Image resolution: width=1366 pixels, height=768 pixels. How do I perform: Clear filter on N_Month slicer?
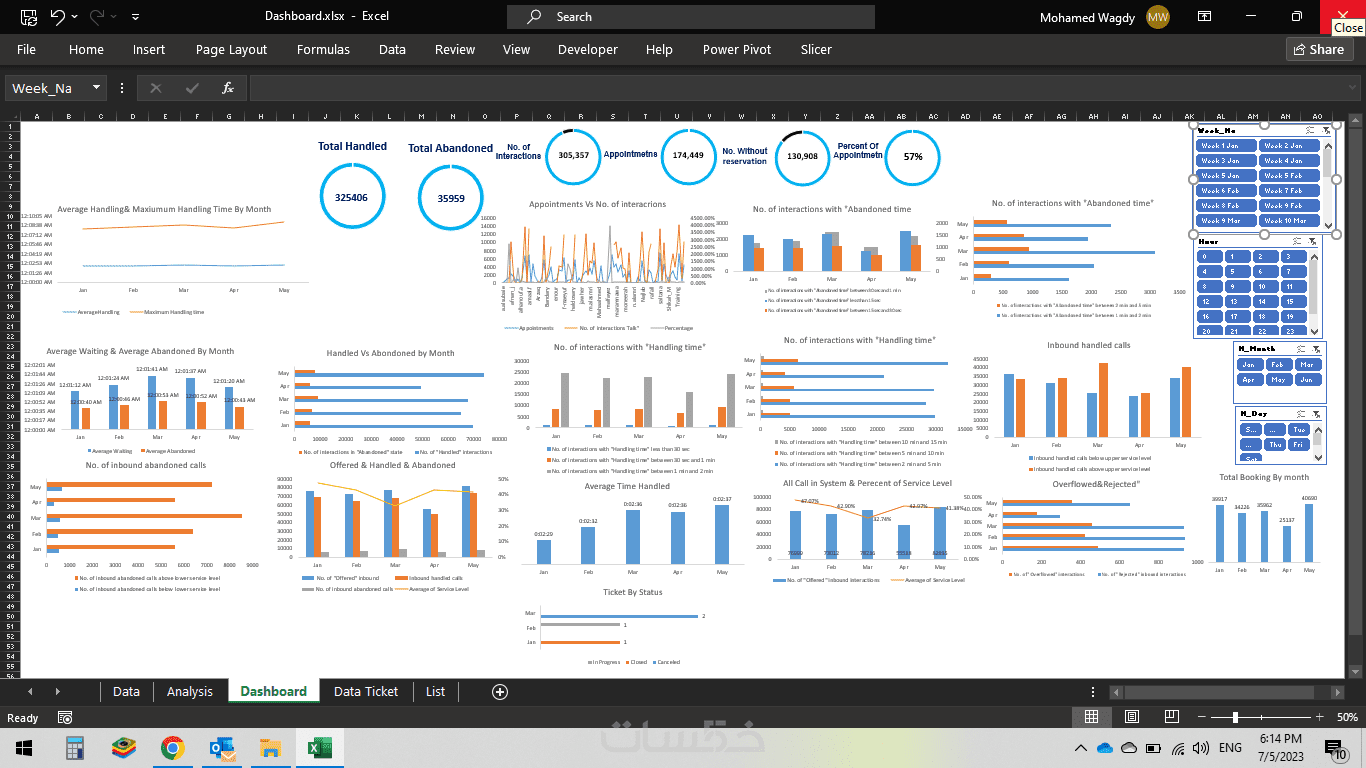tap(1317, 349)
